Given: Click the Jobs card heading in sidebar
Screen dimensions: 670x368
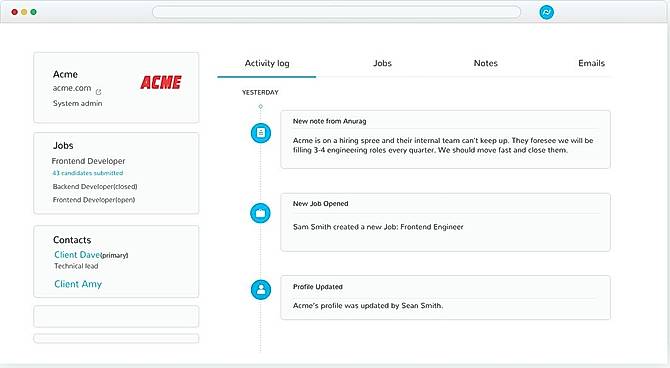Looking at the screenshot, I should tap(63, 146).
